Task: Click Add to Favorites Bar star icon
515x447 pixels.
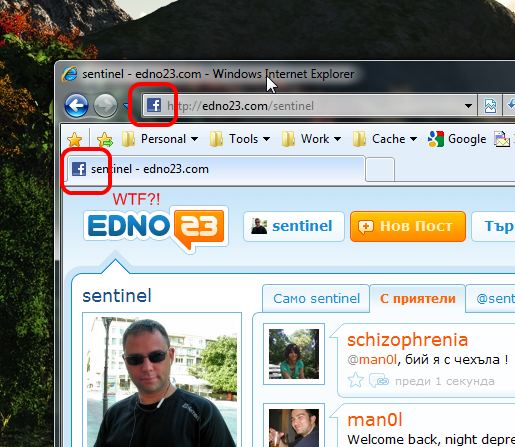Action: click(105, 139)
